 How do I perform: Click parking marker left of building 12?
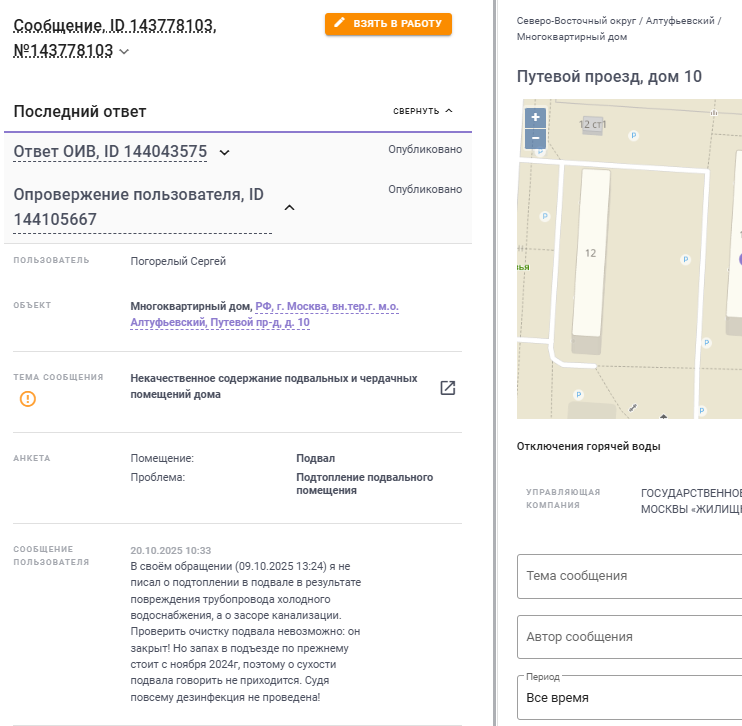coord(544,215)
